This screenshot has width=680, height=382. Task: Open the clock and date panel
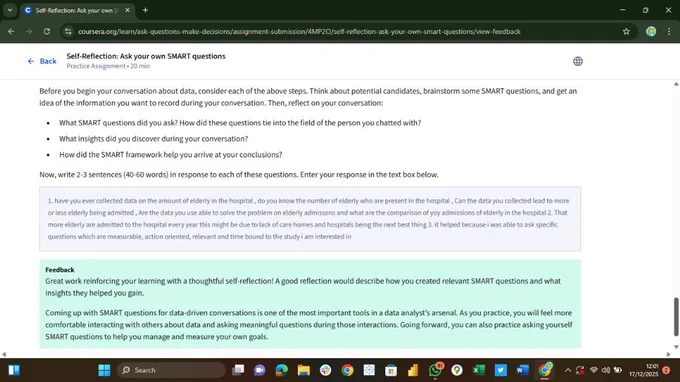(644, 370)
